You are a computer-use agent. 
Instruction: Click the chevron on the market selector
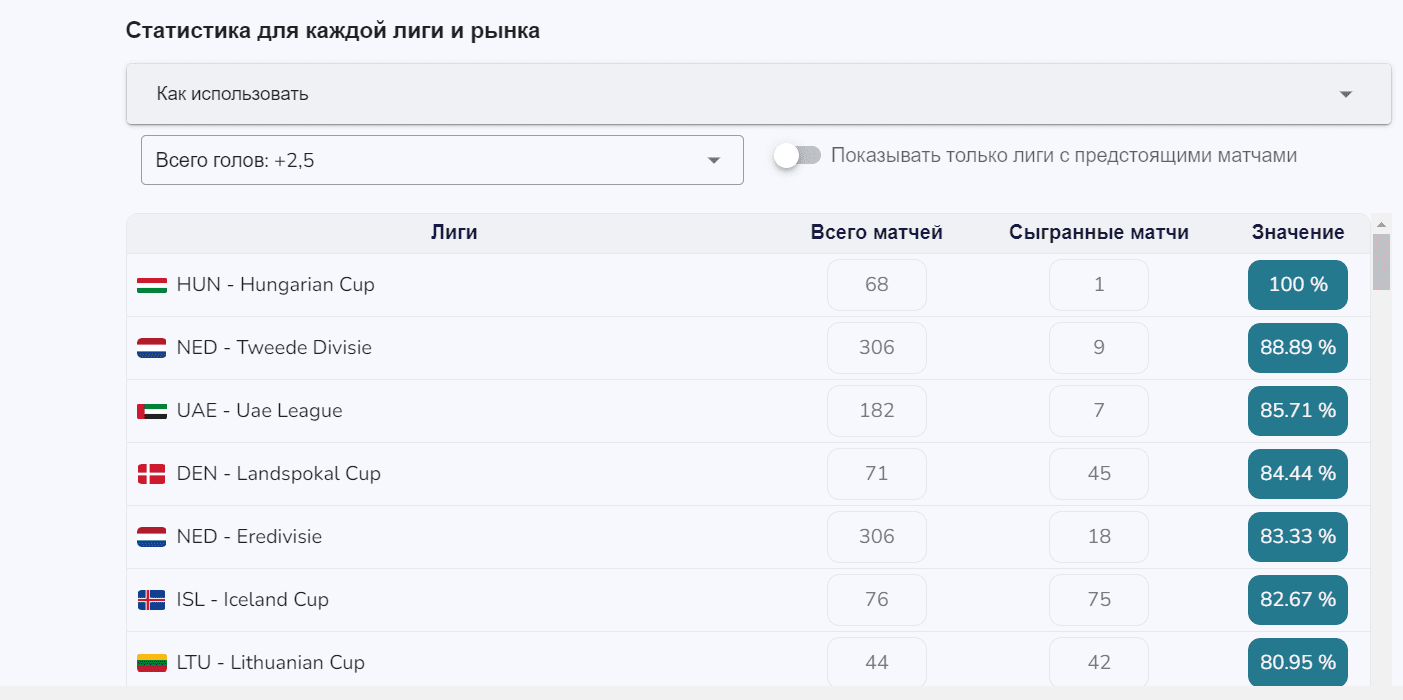coord(713,160)
